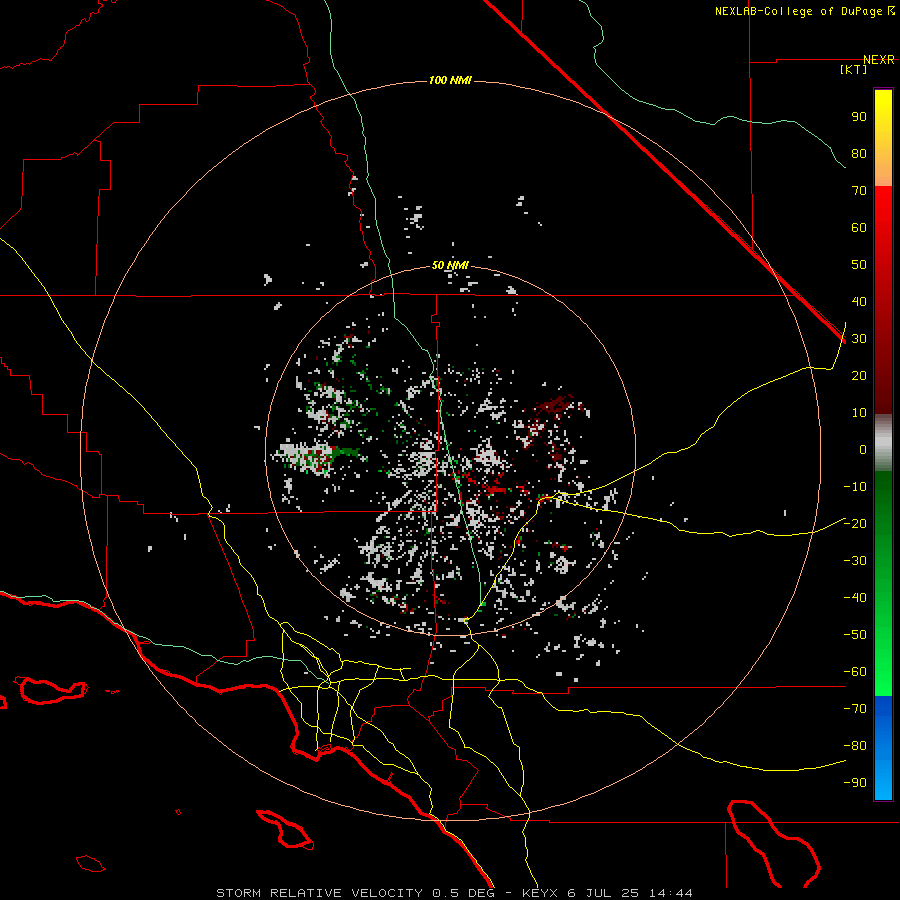Click the 14:44 timestamp in bottom caption
This screenshot has width=900, height=900.
click(670, 893)
